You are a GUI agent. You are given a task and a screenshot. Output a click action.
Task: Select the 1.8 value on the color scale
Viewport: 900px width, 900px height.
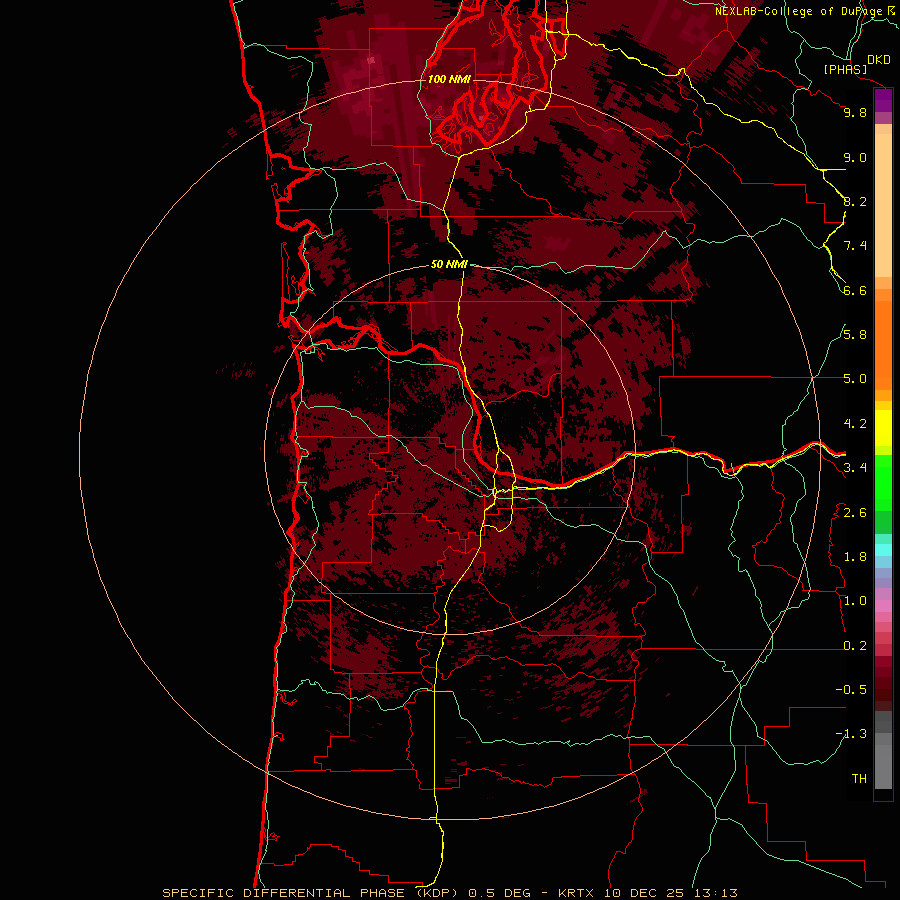pos(855,557)
